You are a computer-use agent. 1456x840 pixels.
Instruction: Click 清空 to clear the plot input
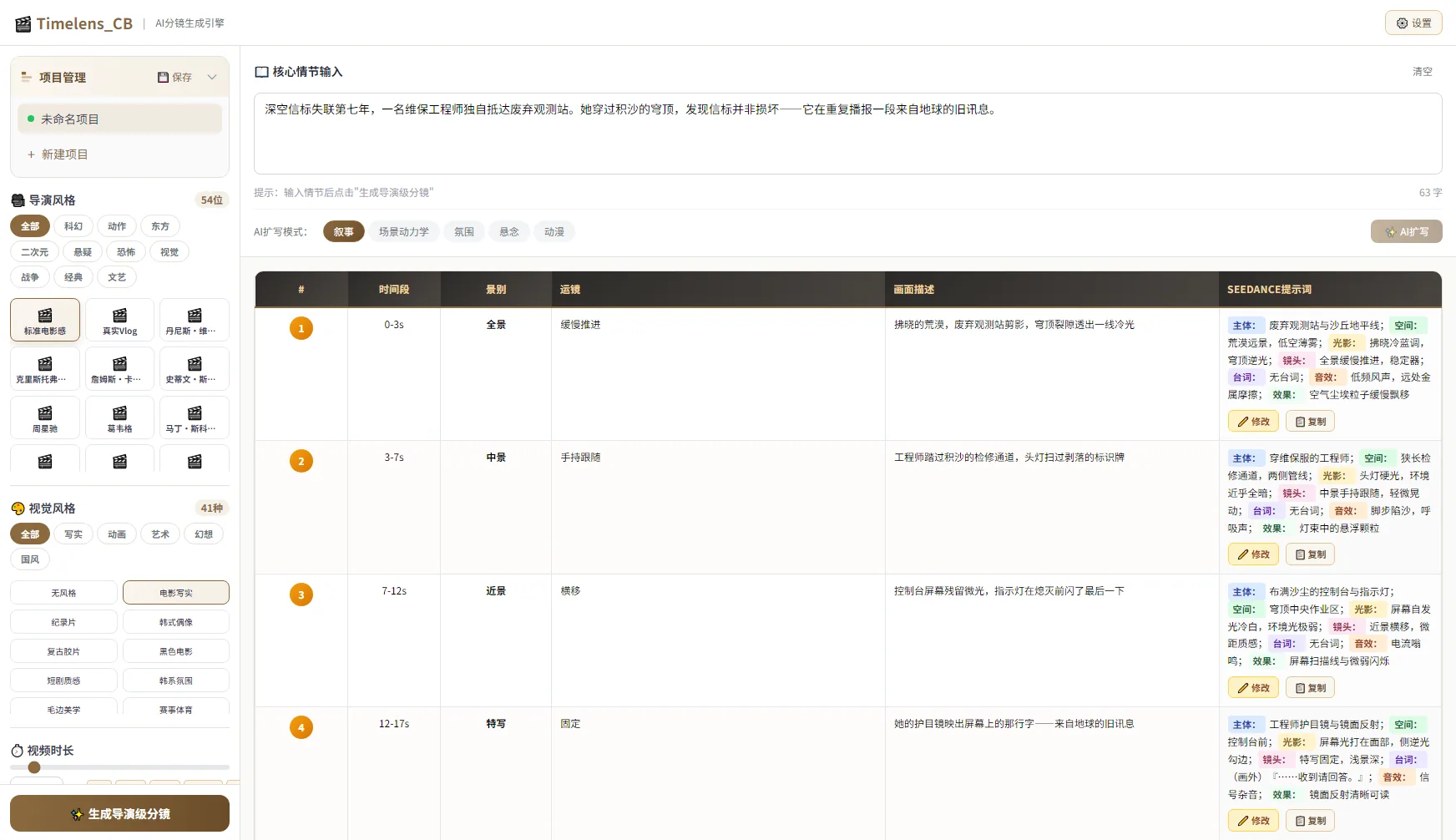pyautogui.click(x=1422, y=72)
